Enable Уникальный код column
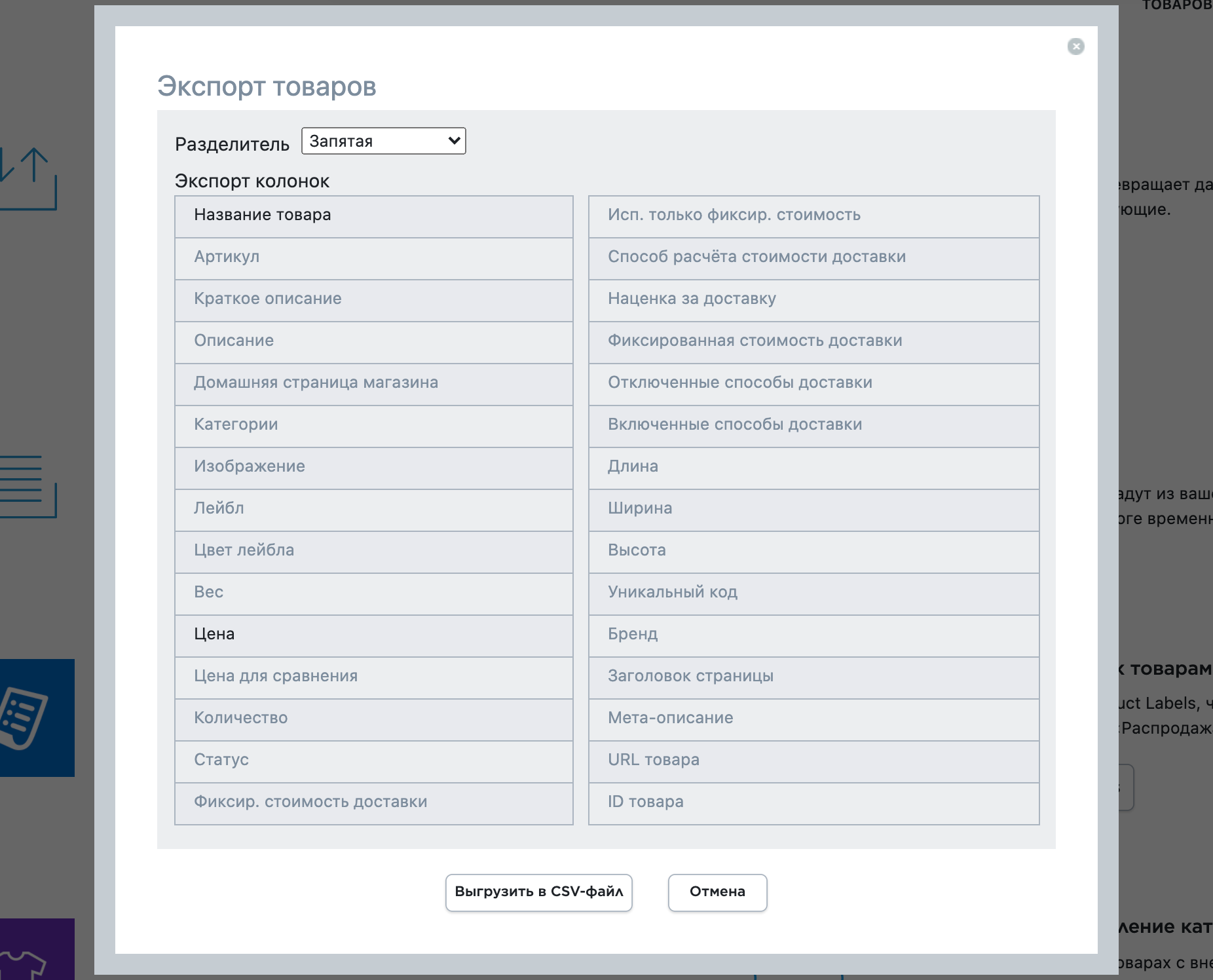The image size is (1213, 980). [813, 594]
